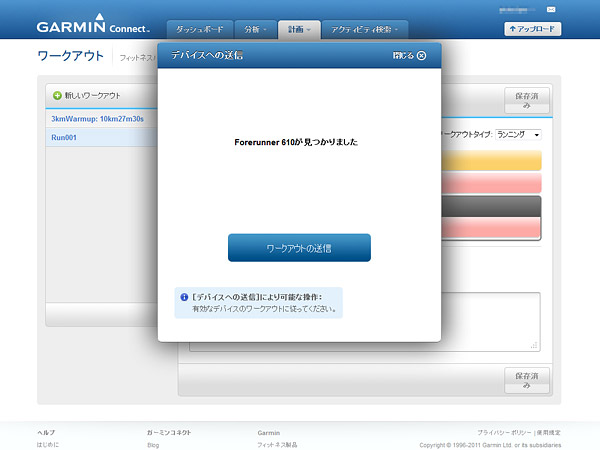Open the ダッシュボード tab
This screenshot has width=600, height=450.
tap(199, 29)
